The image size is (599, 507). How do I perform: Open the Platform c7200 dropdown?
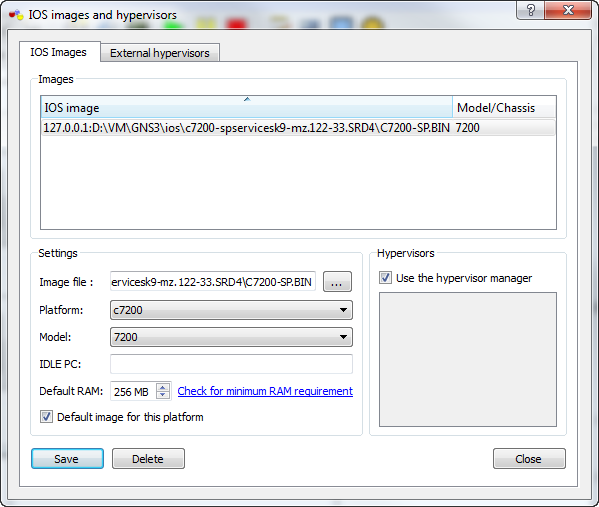231,310
